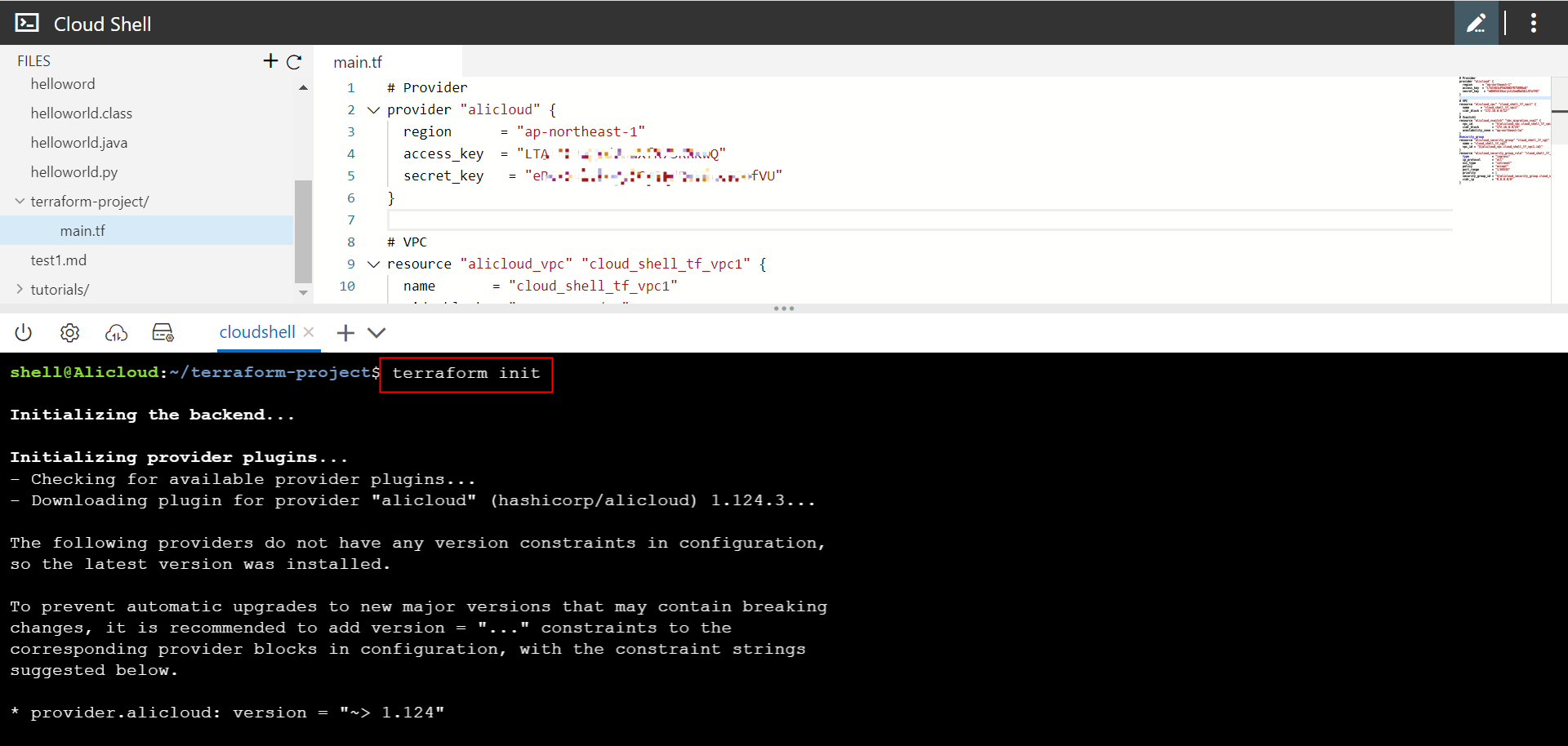The width and height of the screenshot is (1568, 746).
Task: Expand the tutorials/ folder
Action: [x=20, y=289]
